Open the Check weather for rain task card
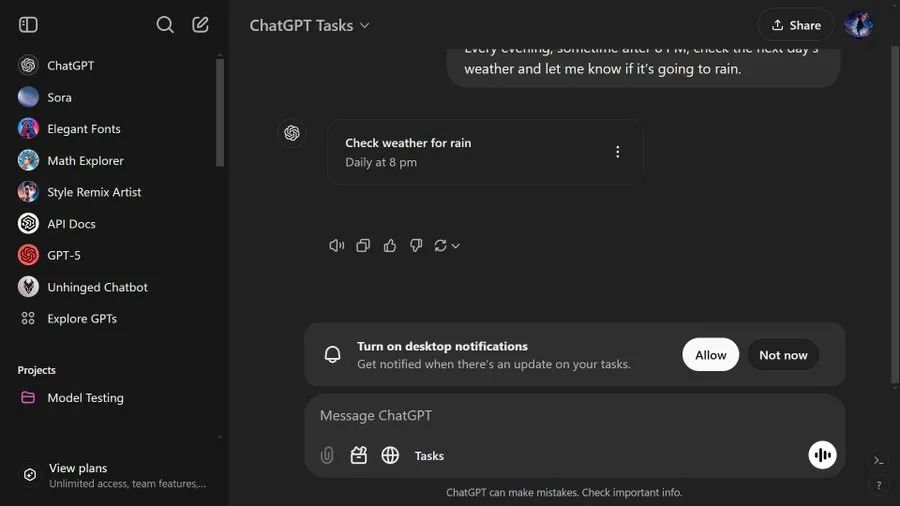The image size is (900, 506). pos(485,152)
